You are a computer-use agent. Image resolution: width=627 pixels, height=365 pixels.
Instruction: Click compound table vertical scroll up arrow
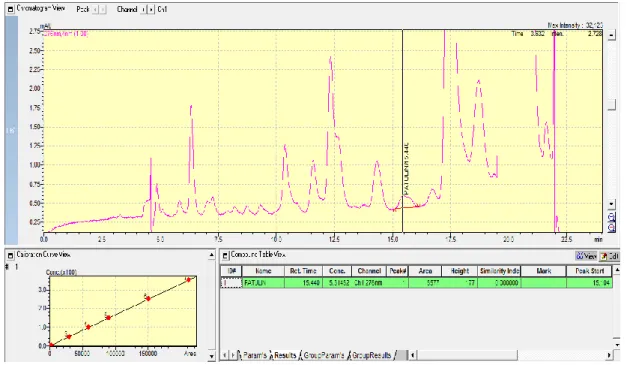point(617,270)
